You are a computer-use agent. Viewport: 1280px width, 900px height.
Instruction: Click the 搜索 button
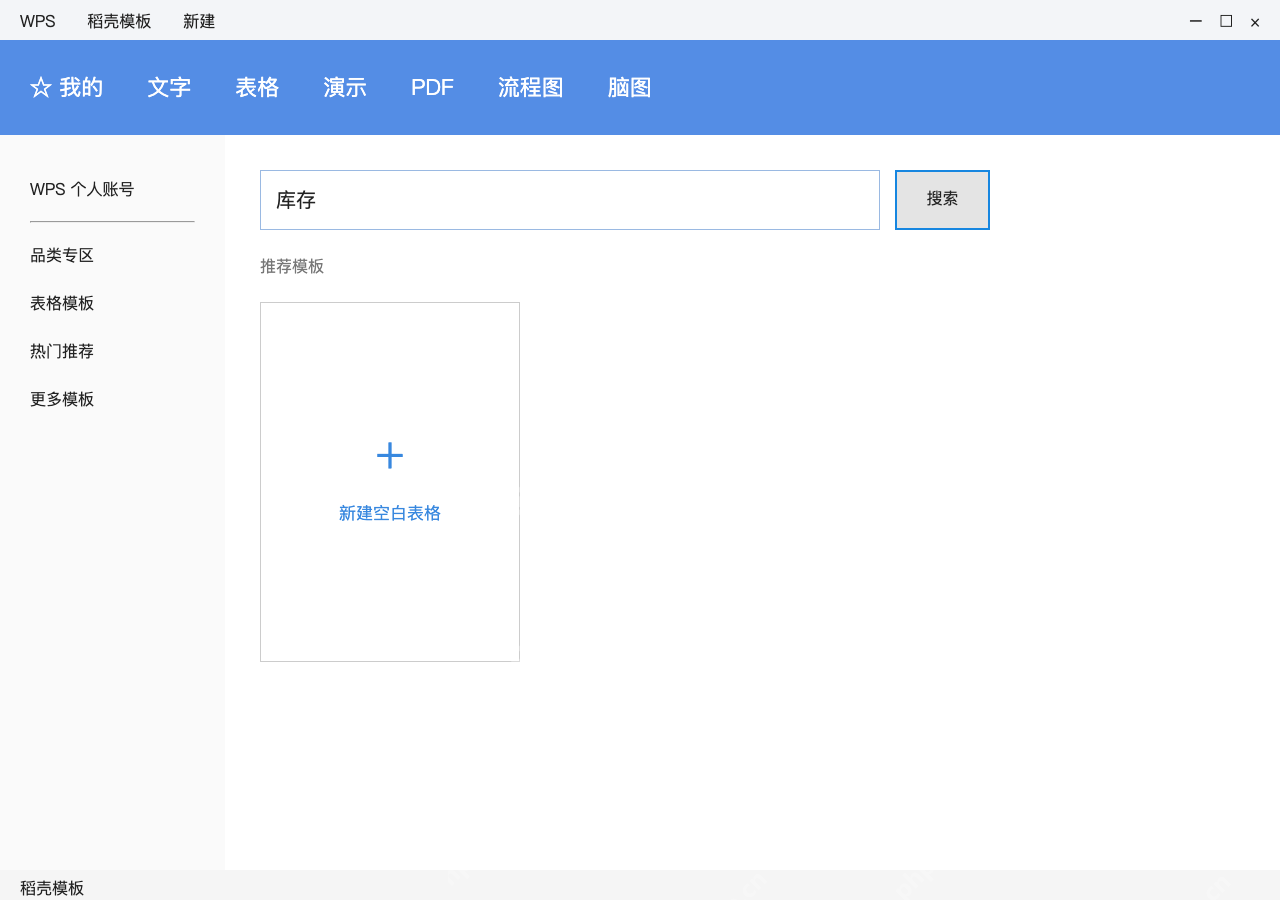click(x=942, y=200)
